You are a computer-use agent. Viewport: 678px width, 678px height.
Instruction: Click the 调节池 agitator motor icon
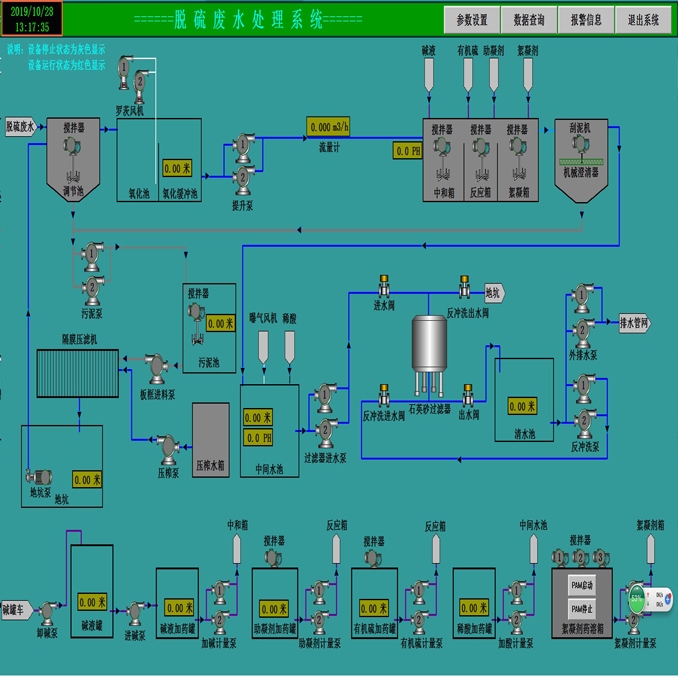click(72, 146)
